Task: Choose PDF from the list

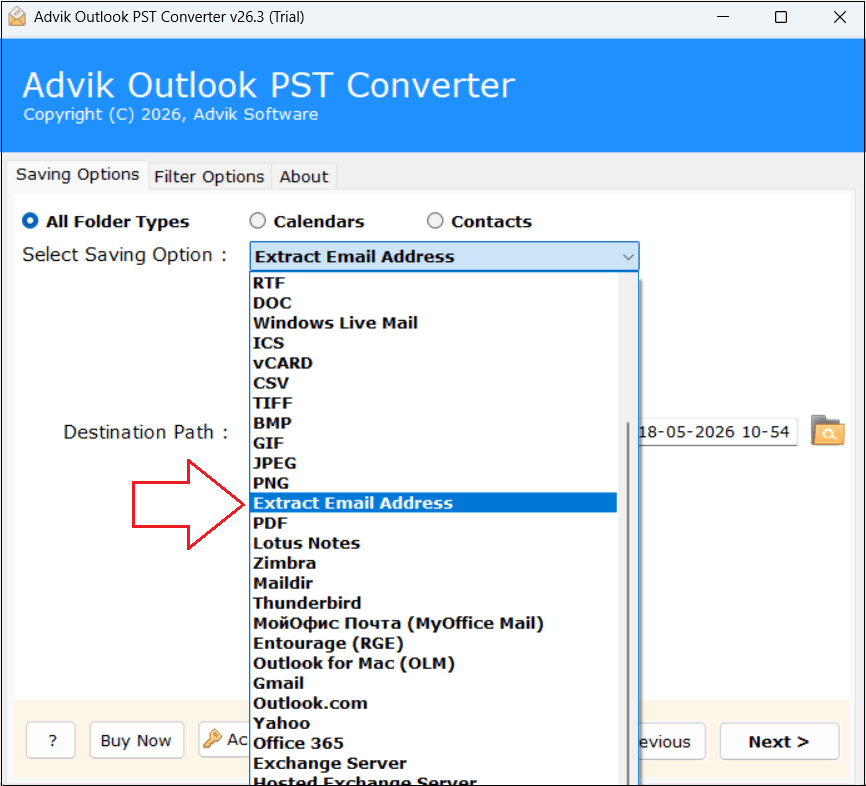Action: click(434, 523)
